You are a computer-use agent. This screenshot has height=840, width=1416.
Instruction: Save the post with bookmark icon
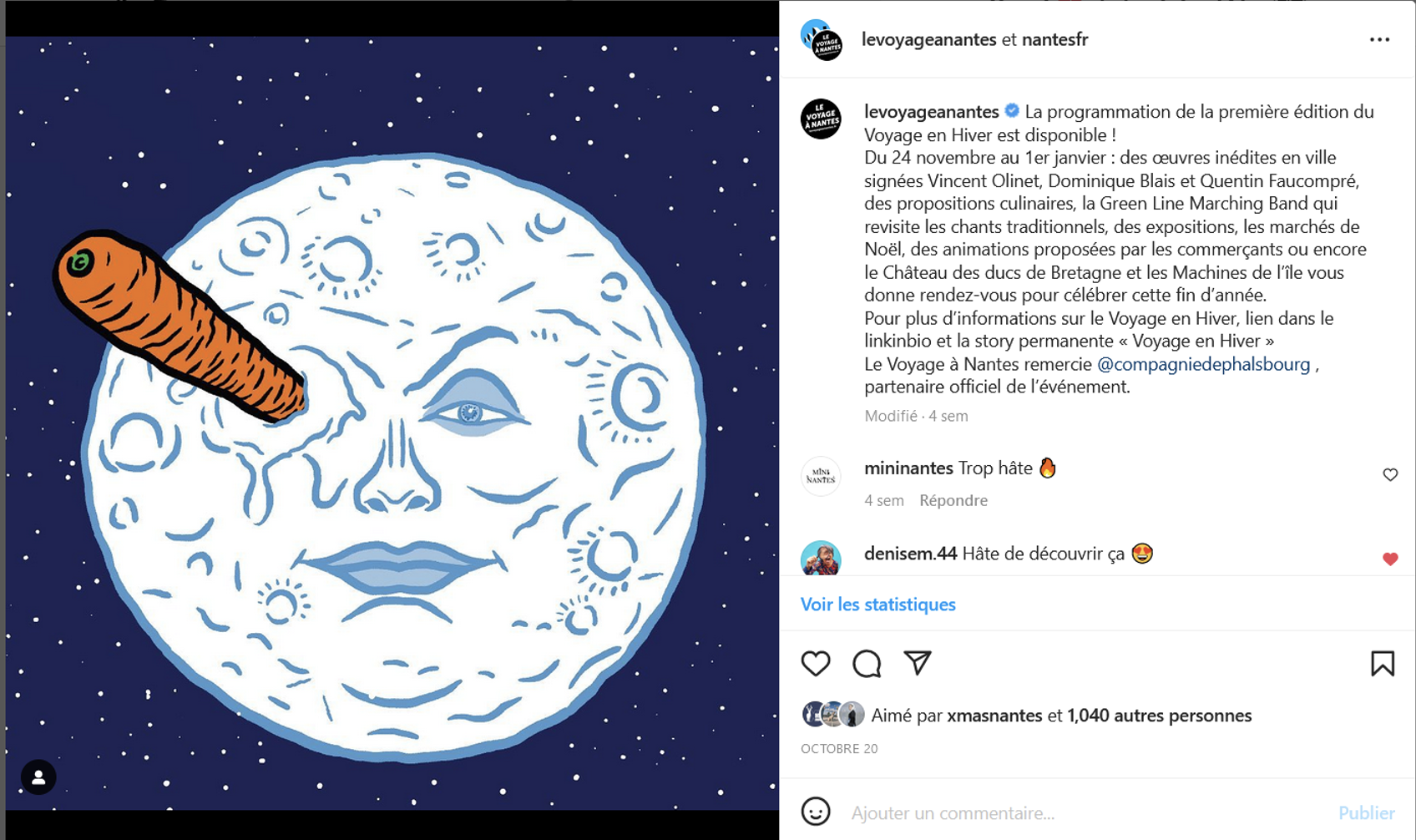[x=1383, y=663]
